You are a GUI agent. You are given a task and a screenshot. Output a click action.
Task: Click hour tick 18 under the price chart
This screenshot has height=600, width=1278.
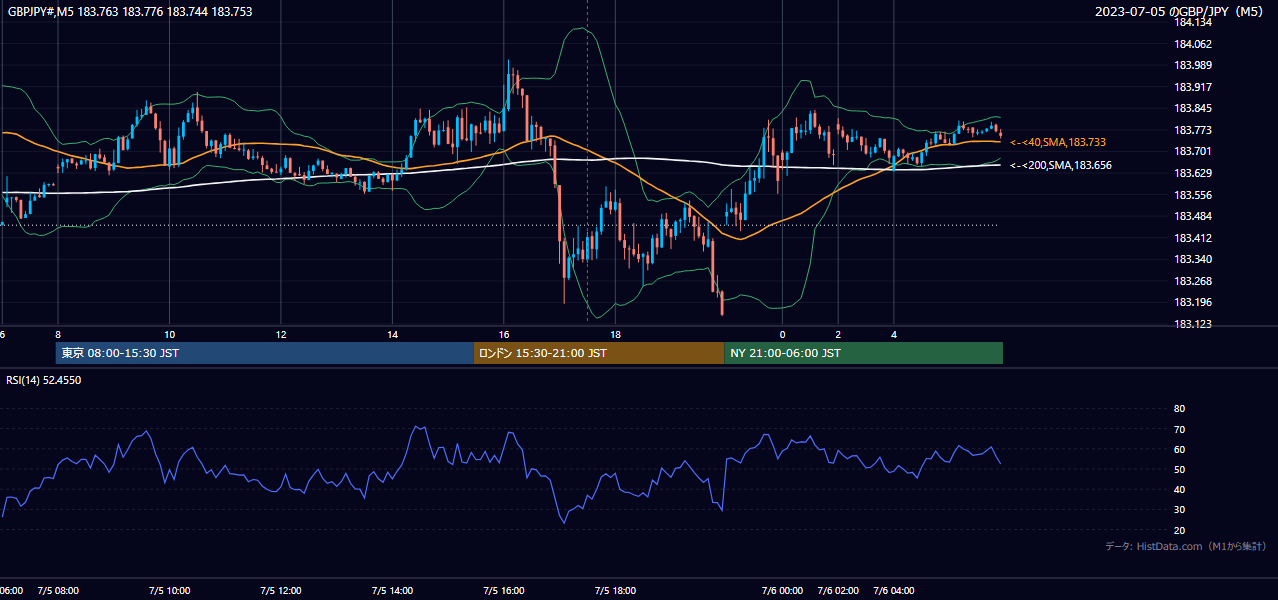pyautogui.click(x=616, y=335)
